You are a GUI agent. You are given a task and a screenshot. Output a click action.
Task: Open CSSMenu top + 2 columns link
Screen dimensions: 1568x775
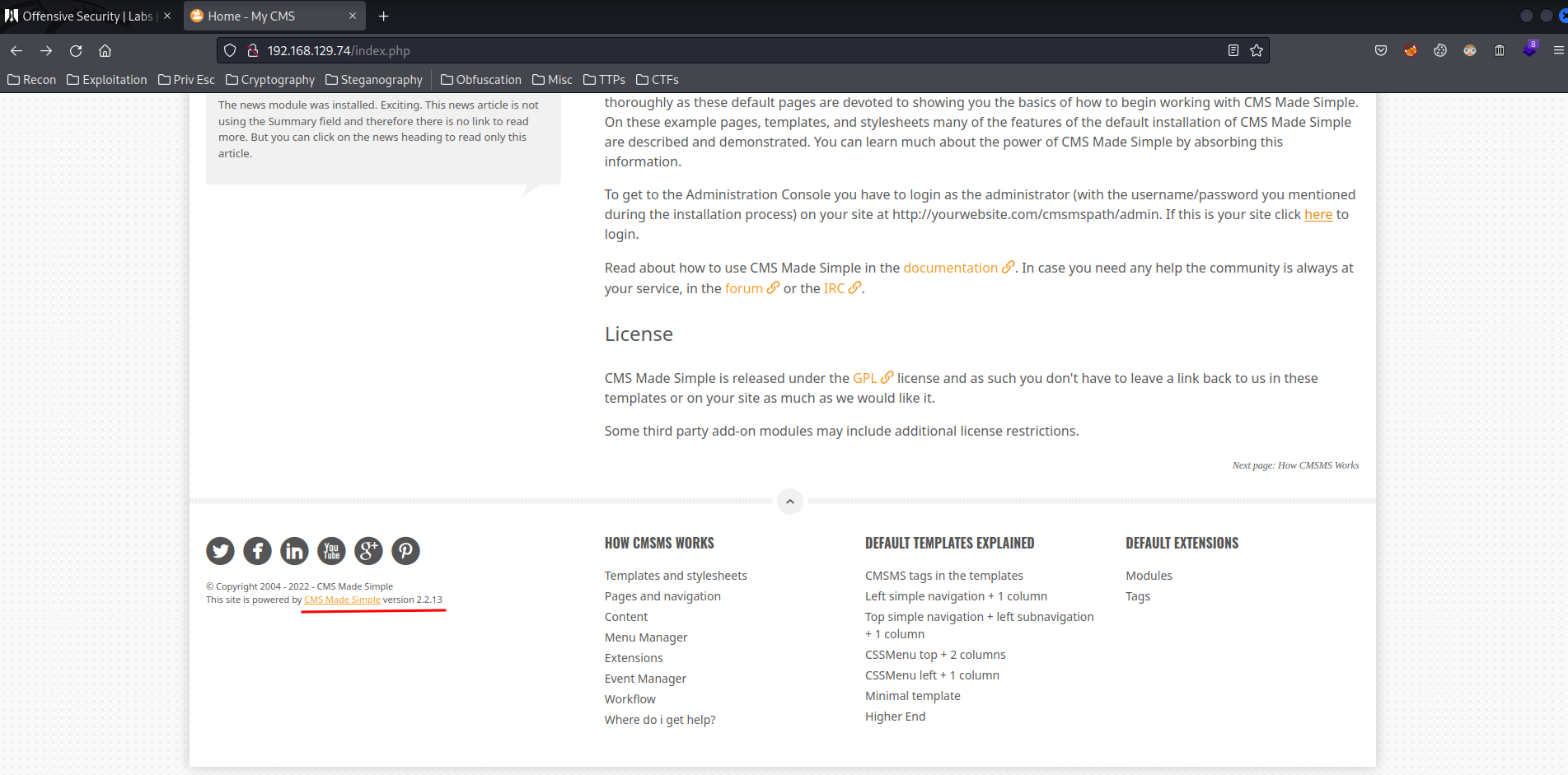point(935,655)
